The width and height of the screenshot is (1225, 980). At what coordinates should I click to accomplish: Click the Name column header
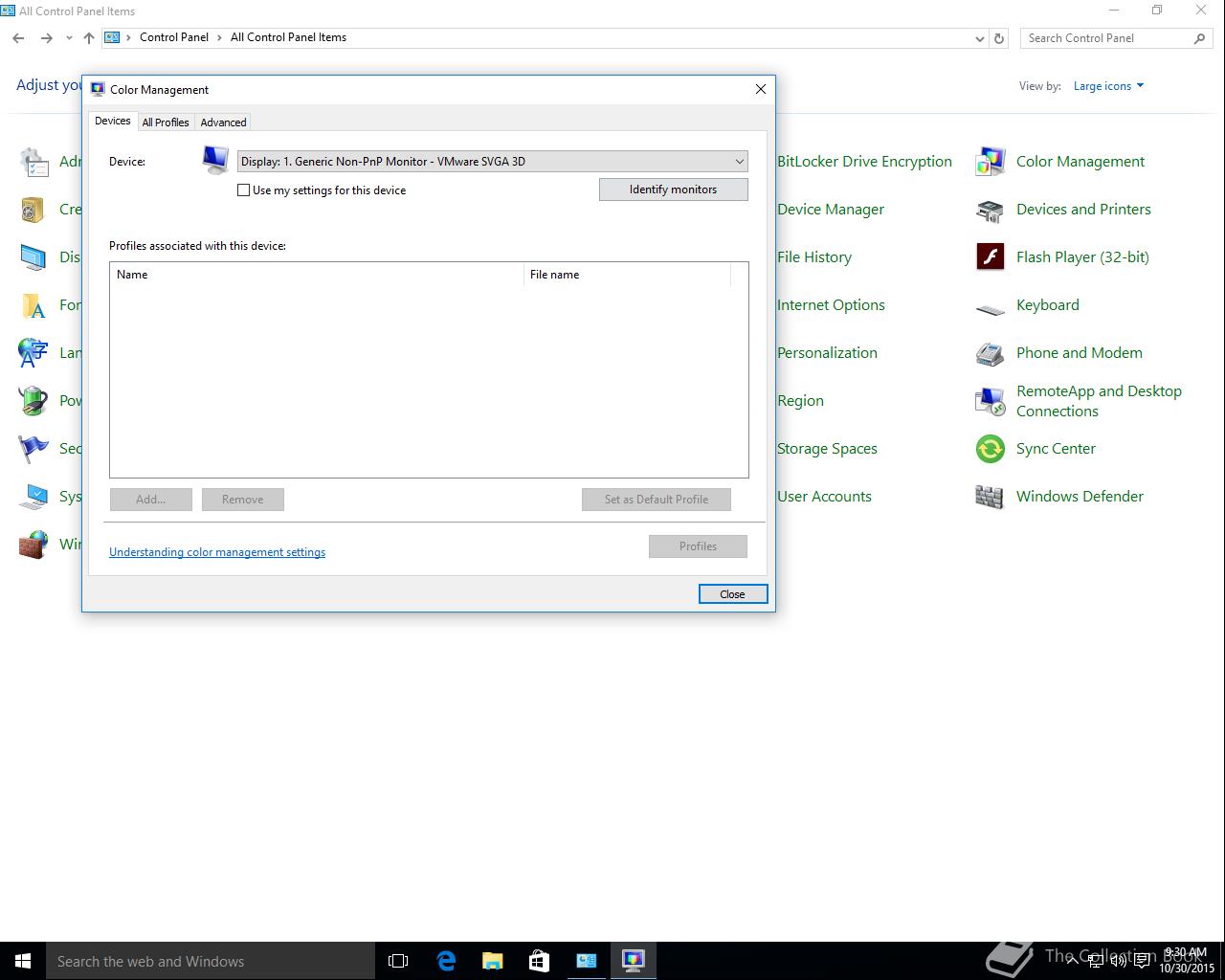coord(317,275)
